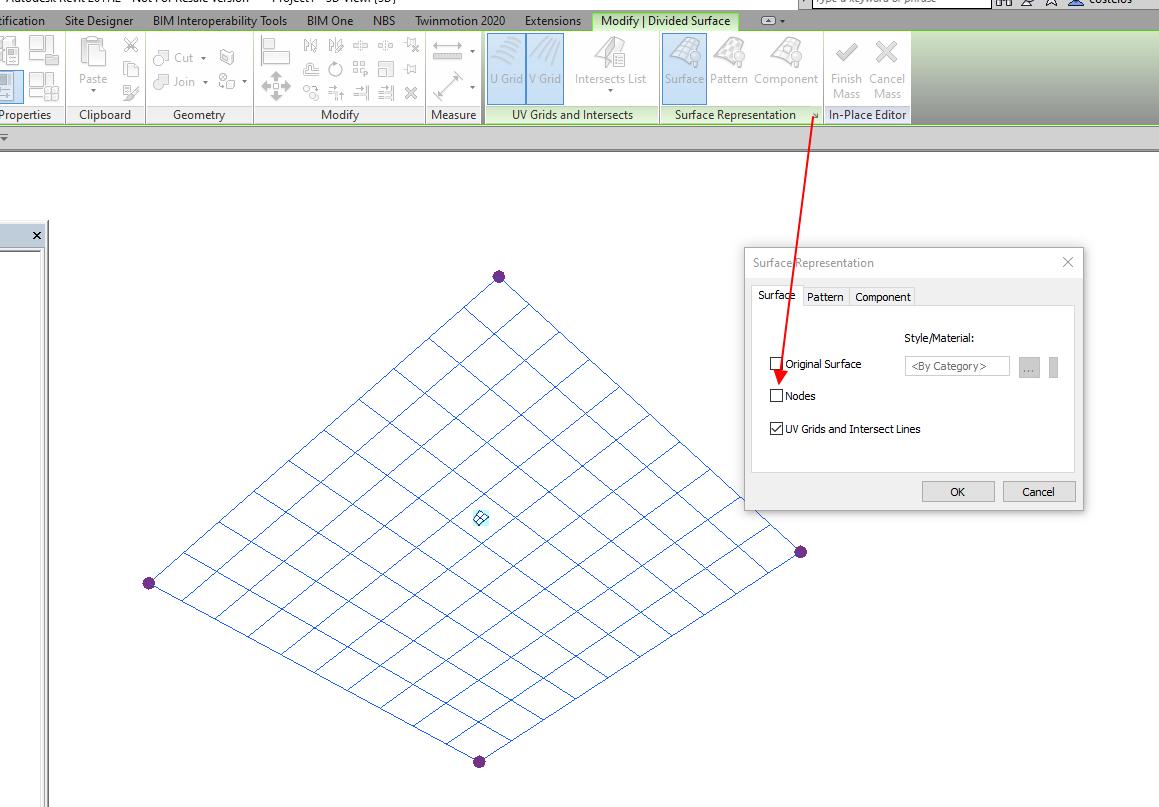Select the U Grid tool

[x=504, y=67]
